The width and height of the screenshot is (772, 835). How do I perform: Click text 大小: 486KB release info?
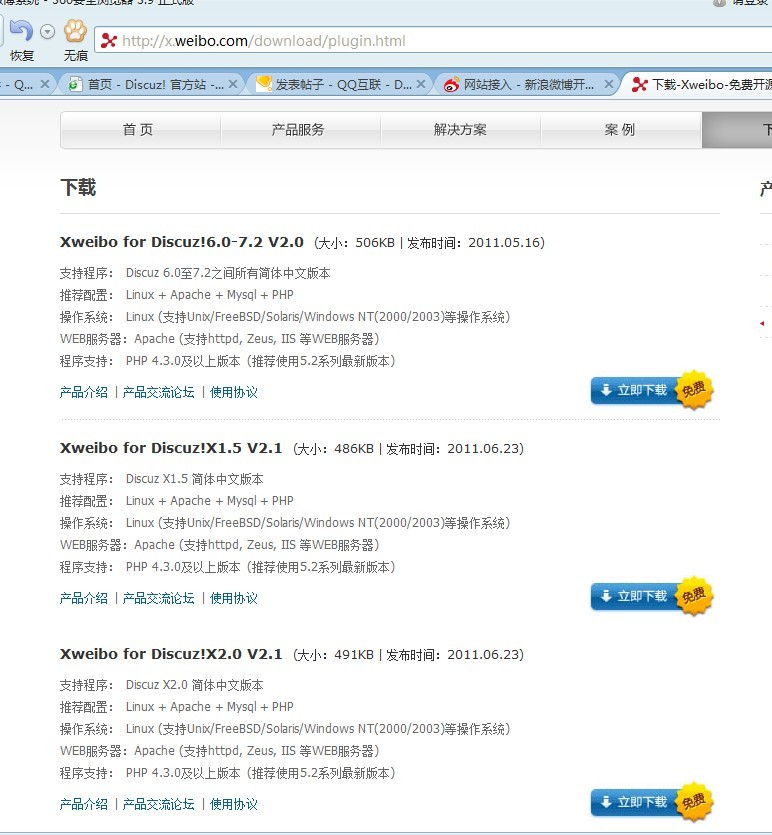(x=408, y=449)
